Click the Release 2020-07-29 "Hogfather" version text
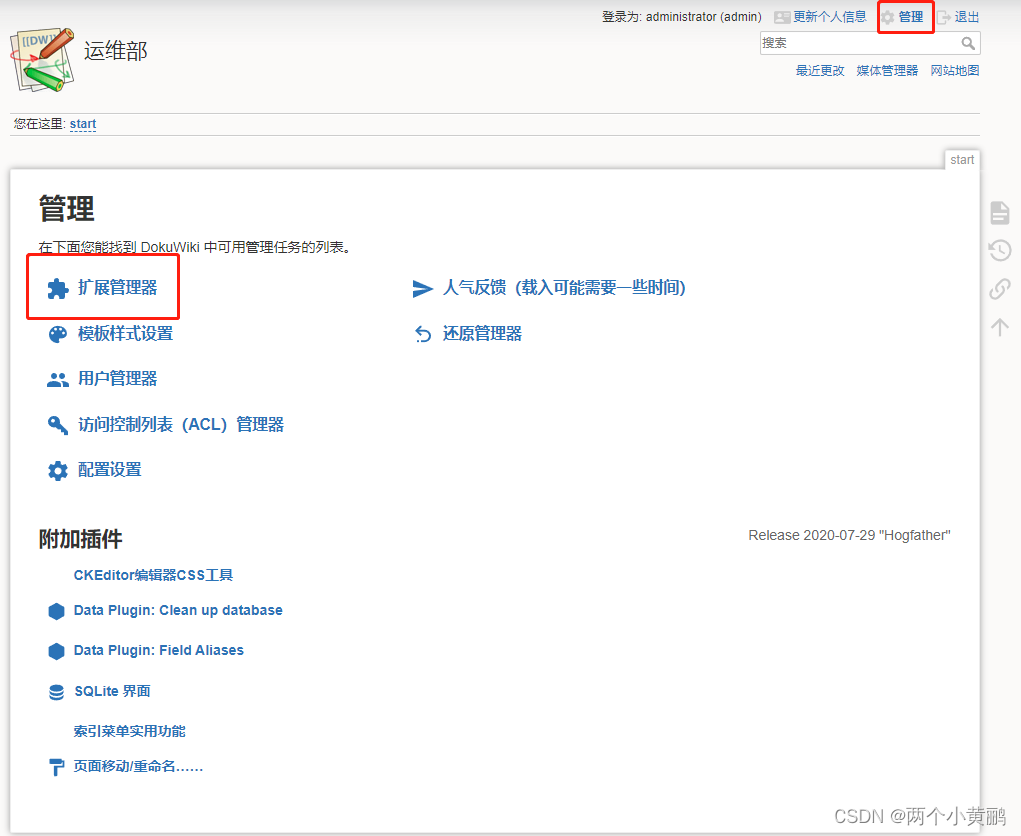Image resolution: width=1021 pixels, height=836 pixels. tap(849, 535)
